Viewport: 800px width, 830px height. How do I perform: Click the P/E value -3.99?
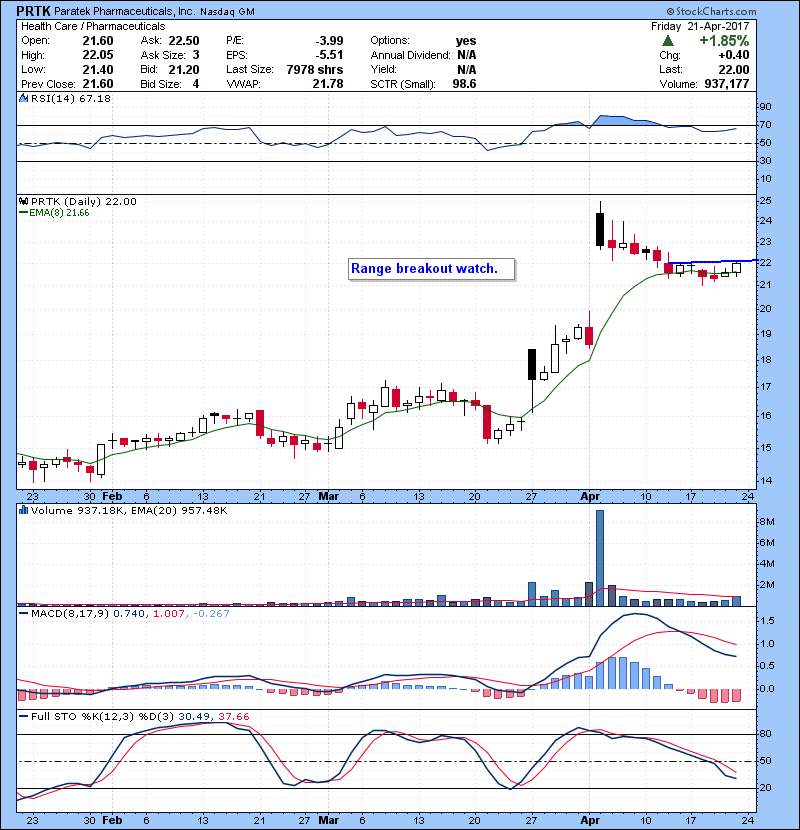329,41
